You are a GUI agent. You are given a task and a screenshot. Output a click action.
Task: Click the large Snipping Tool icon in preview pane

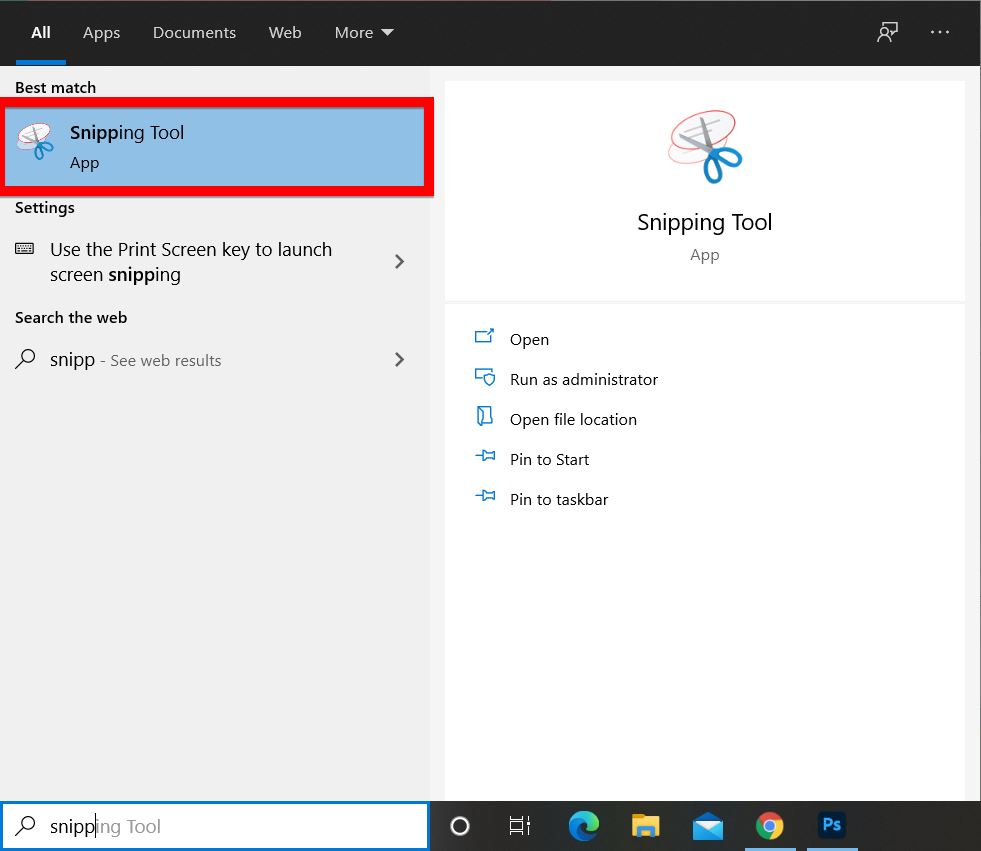point(704,146)
